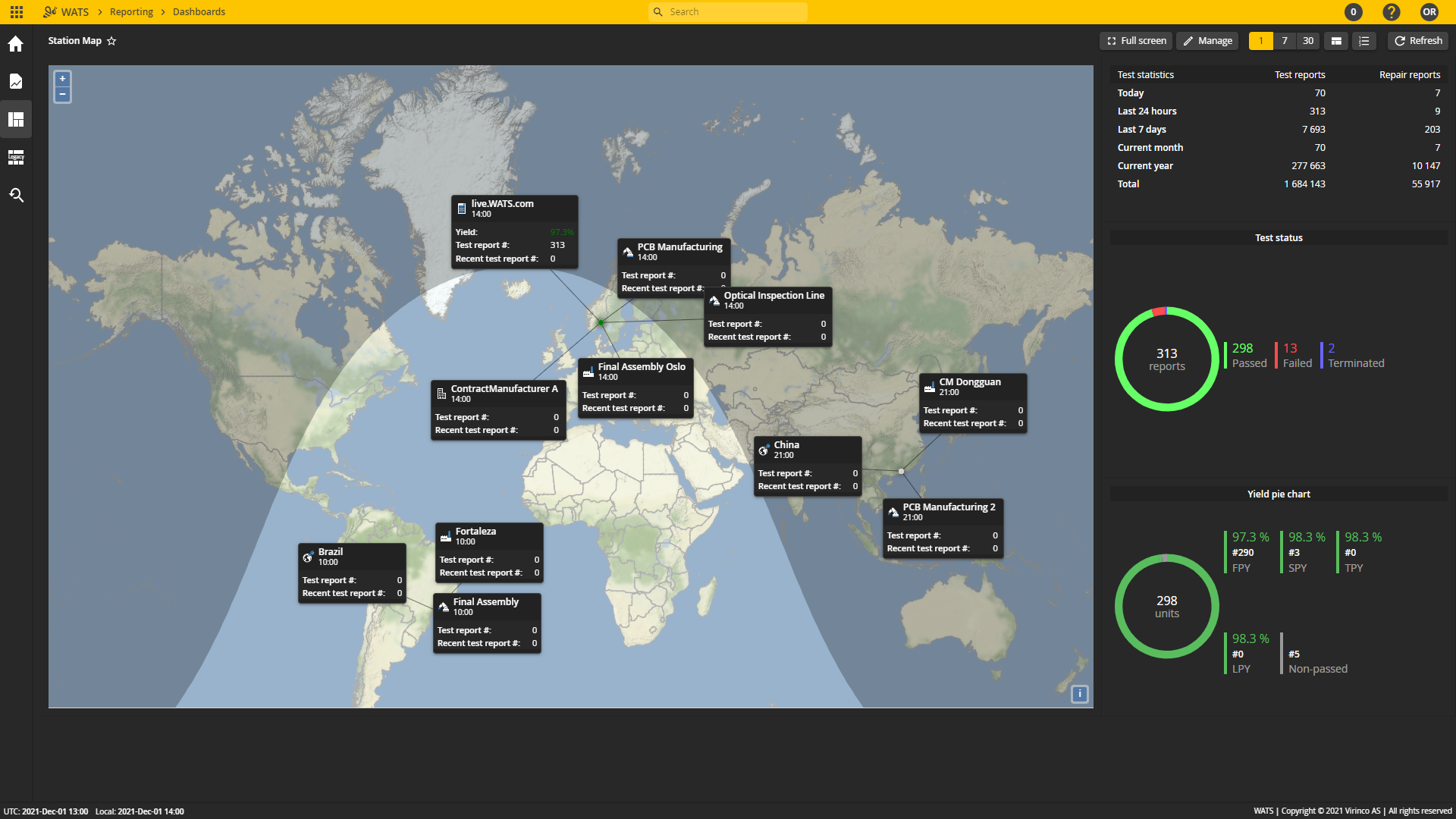
Task: Open the list view icon
Action: coord(1364,41)
